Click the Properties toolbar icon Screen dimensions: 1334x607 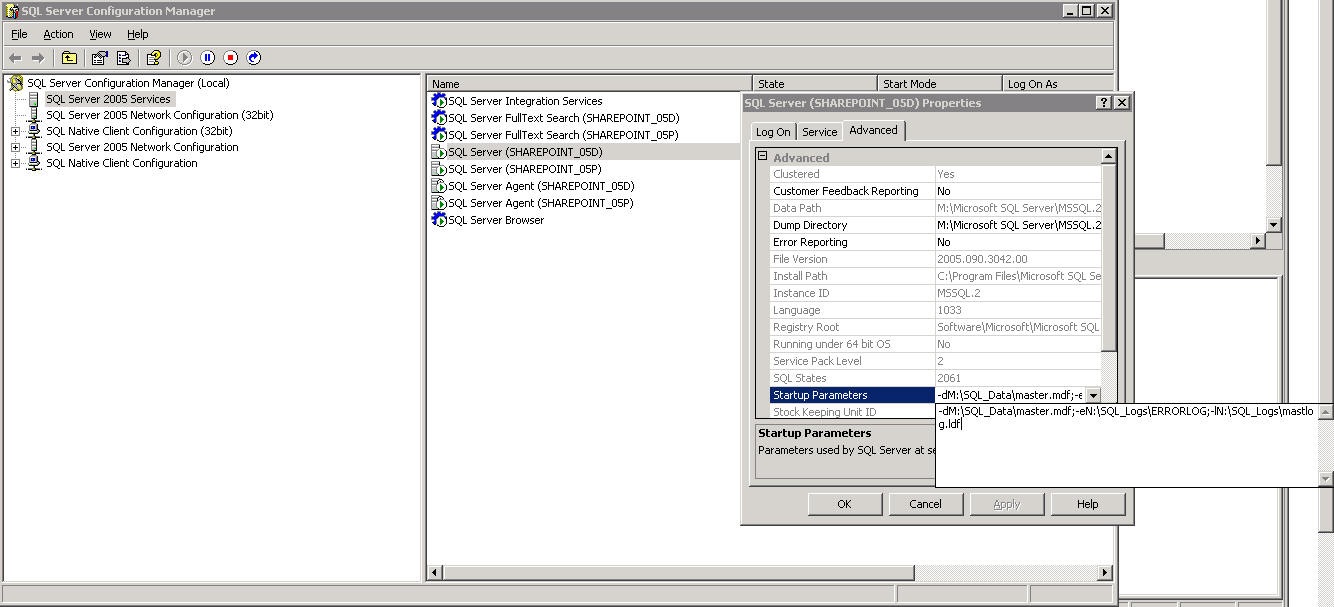[x=100, y=58]
